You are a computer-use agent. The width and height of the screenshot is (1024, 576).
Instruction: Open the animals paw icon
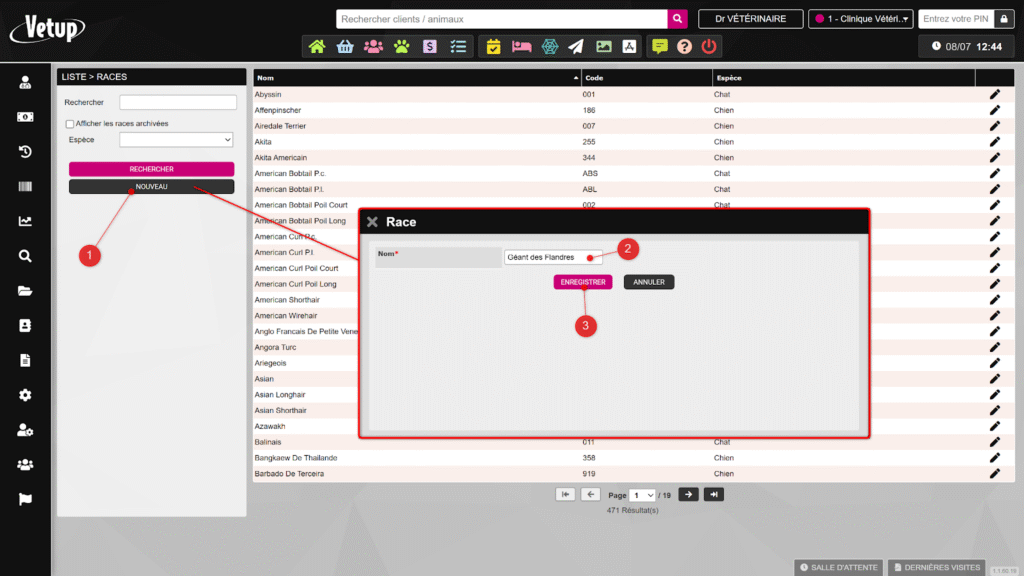pyautogui.click(x=401, y=46)
